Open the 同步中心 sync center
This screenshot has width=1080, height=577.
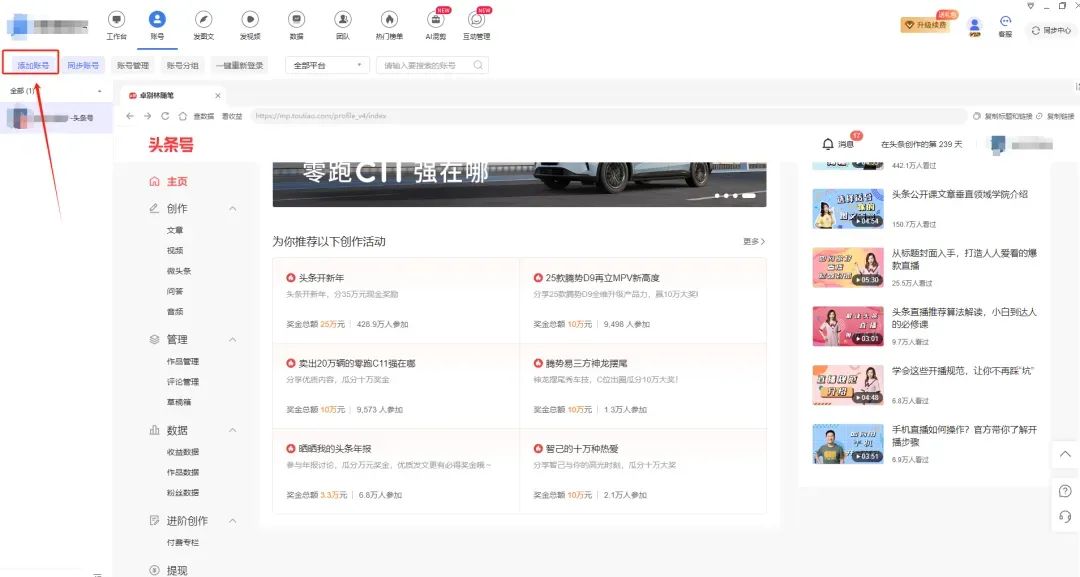coord(1051,30)
